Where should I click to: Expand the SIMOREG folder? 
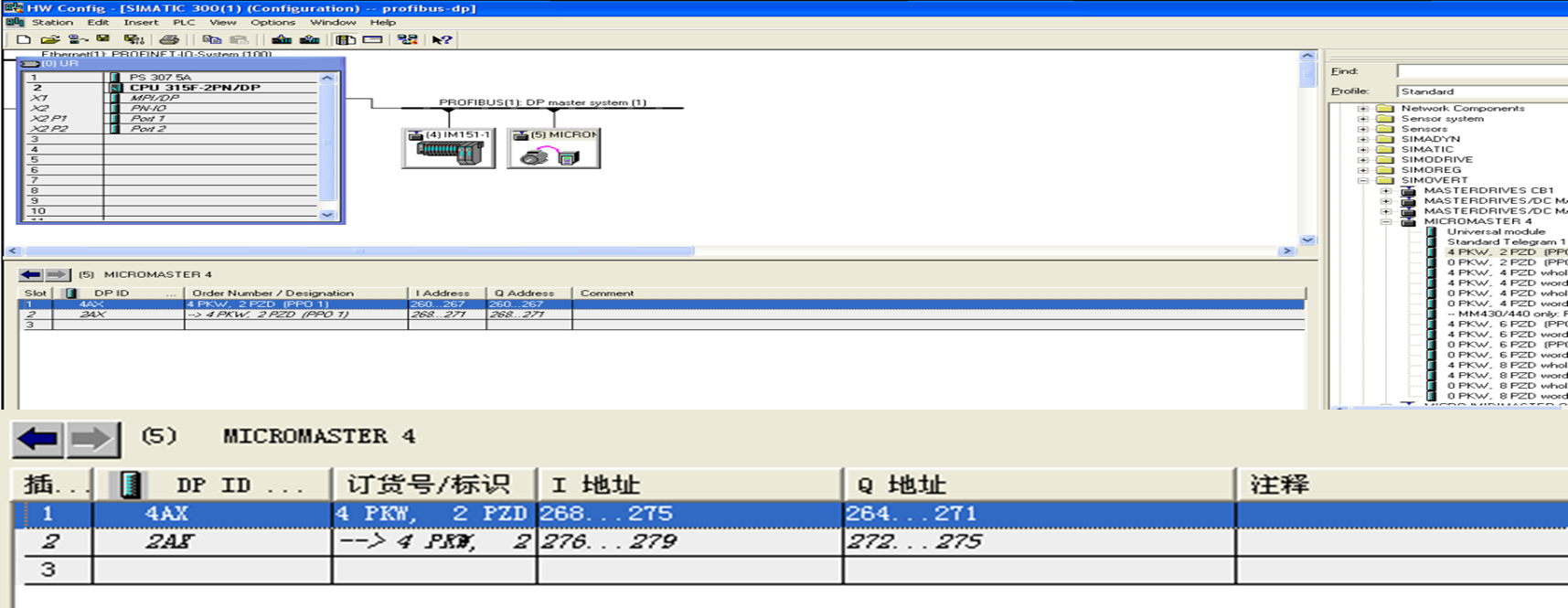click(x=1363, y=170)
